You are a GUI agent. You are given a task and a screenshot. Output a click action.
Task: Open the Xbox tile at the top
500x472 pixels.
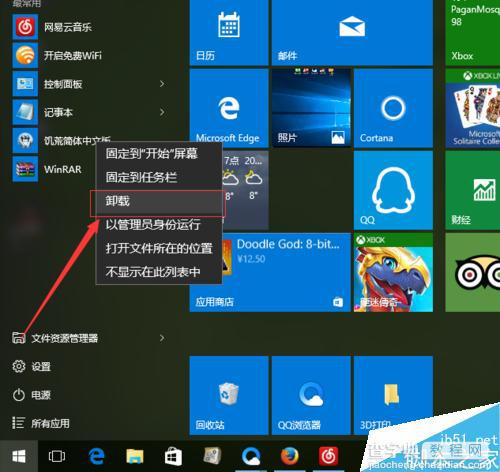(x=473, y=32)
